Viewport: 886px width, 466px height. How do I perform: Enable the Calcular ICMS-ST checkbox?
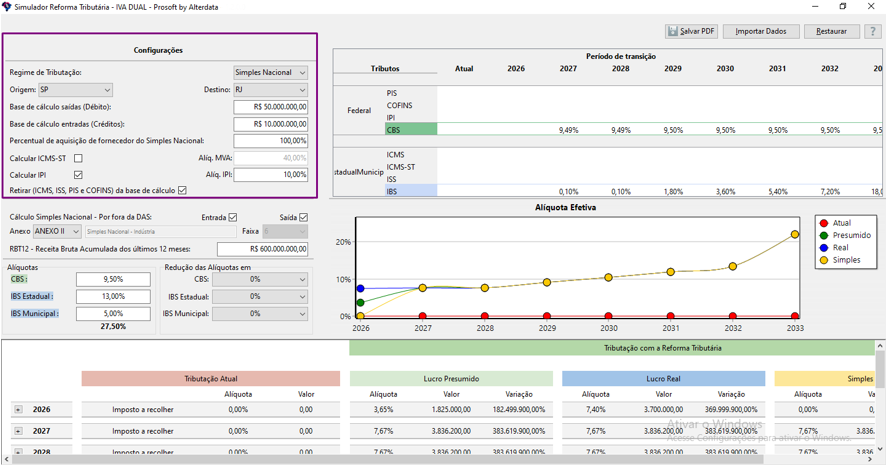point(78,158)
